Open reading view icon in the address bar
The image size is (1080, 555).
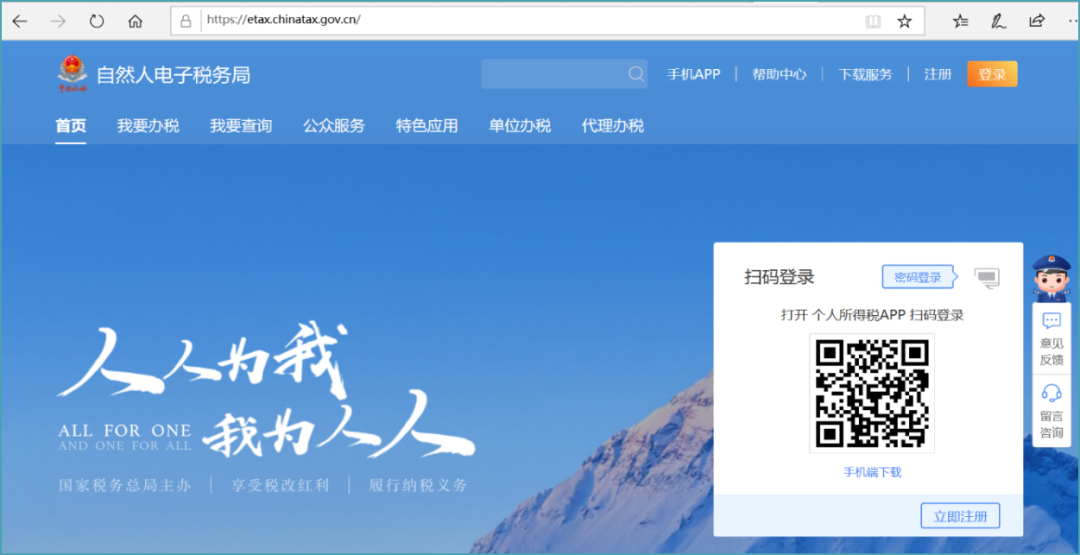(x=873, y=21)
